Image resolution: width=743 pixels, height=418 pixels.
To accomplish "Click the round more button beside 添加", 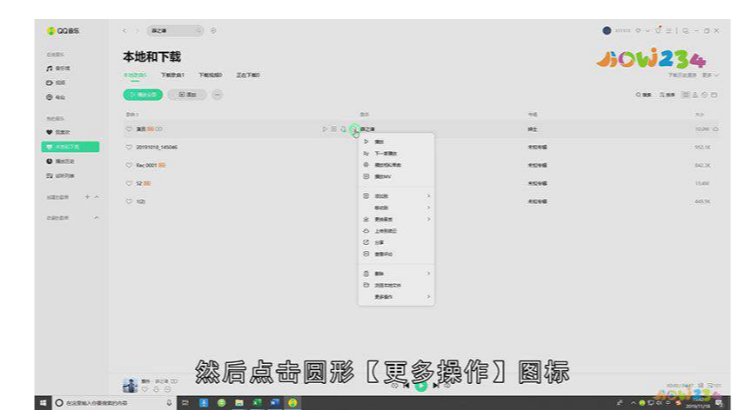I will tap(217, 95).
